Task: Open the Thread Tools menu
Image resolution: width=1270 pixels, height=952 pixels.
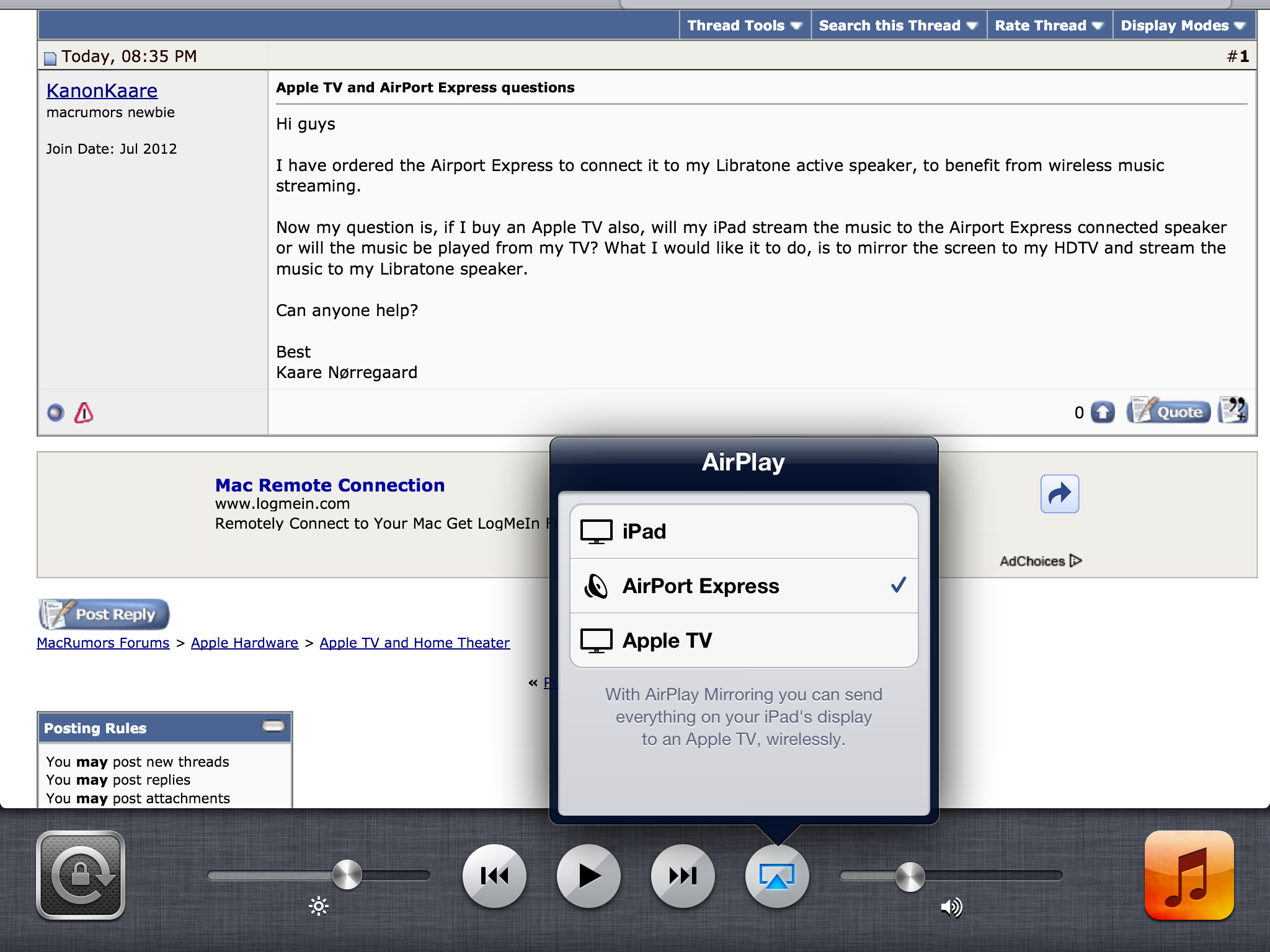Action: tap(745, 25)
